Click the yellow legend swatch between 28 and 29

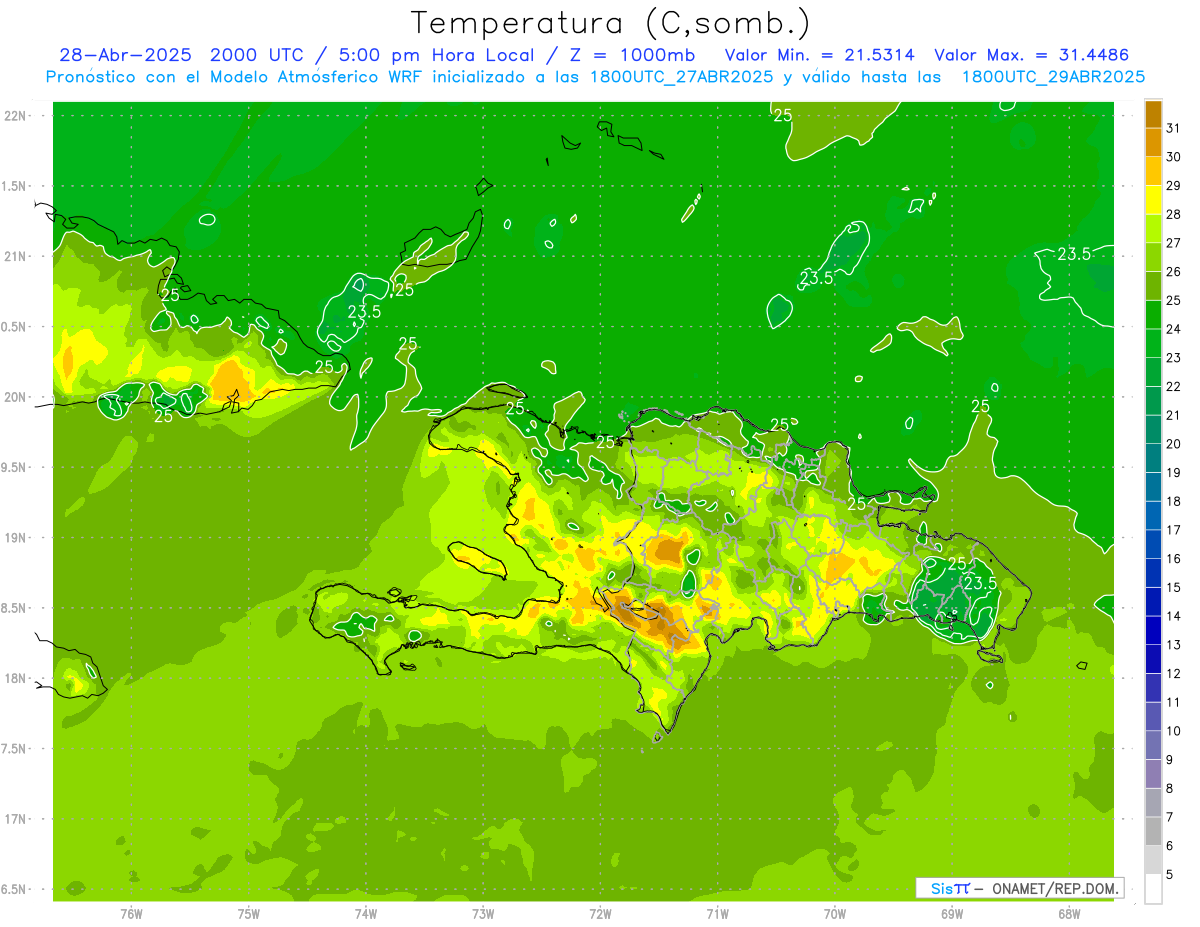[x=1153, y=200]
